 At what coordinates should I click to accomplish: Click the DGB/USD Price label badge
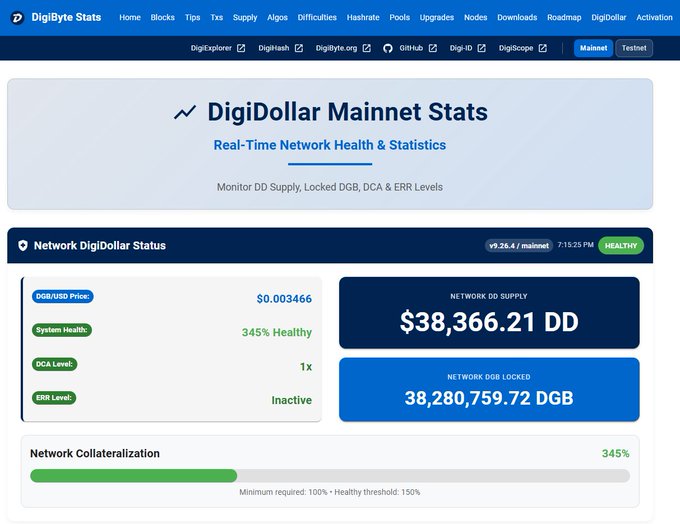(62, 296)
